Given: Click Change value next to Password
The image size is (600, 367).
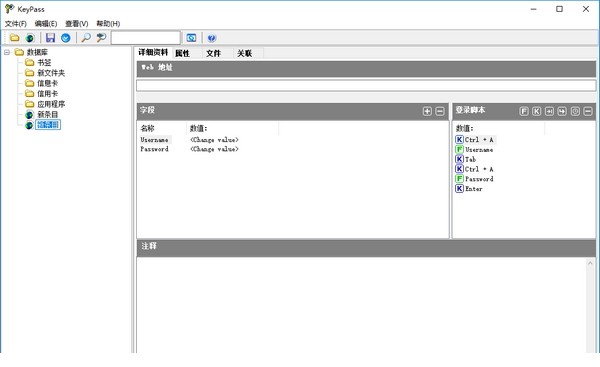Looking at the screenshot, I should (x=214, y=149).
